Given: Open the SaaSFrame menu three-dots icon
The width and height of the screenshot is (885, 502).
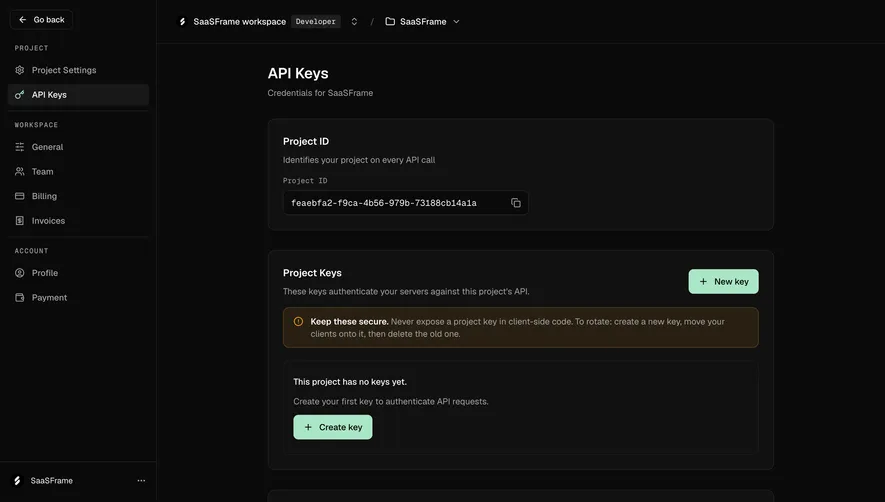Looking at the screenshot, I should pyautogui.click(x=141, y=481).
